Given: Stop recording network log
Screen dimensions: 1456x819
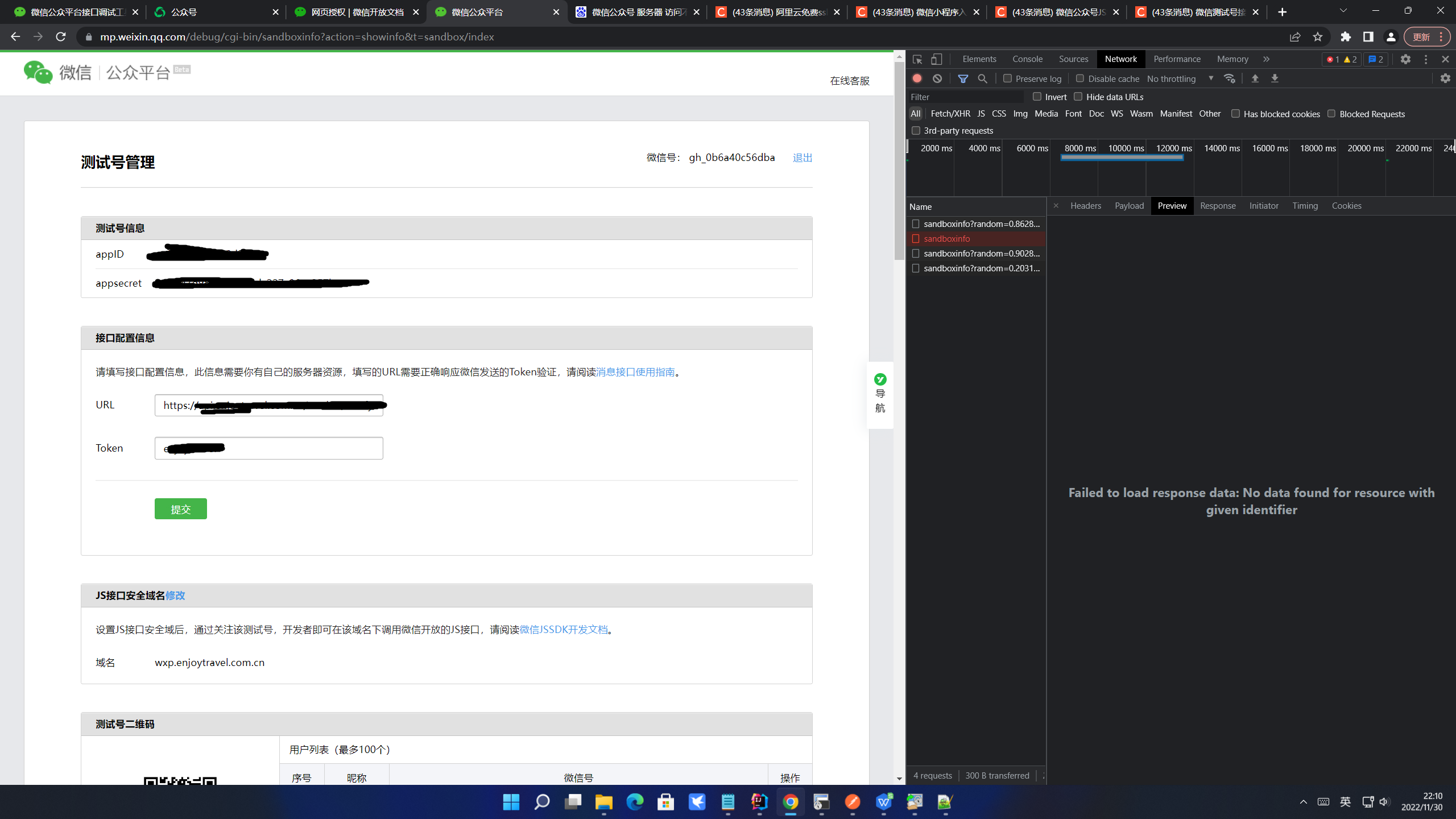Looking at the screenshot, I should click(x=917, y=78).
